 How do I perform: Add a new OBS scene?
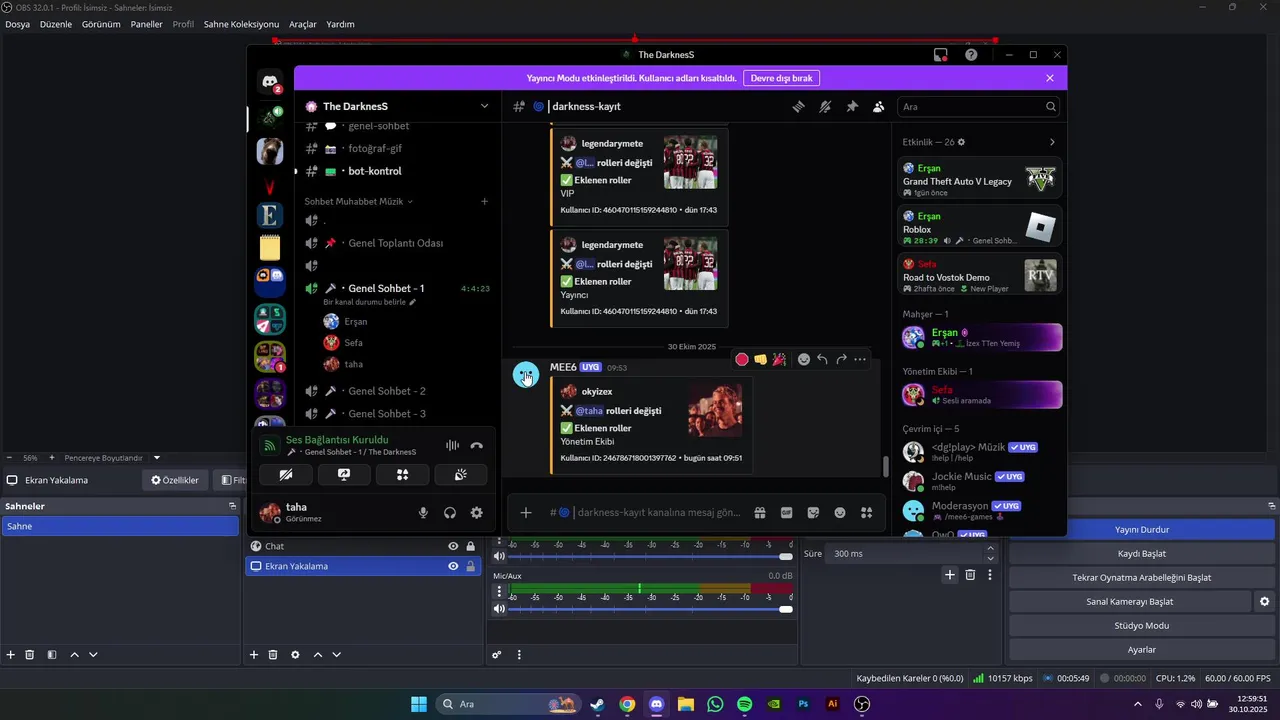tap(11, 655)
